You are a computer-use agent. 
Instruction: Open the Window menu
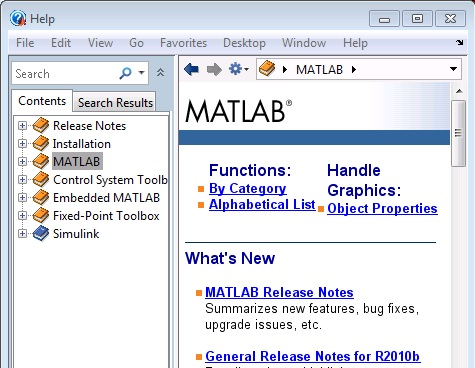coord(304,43)
